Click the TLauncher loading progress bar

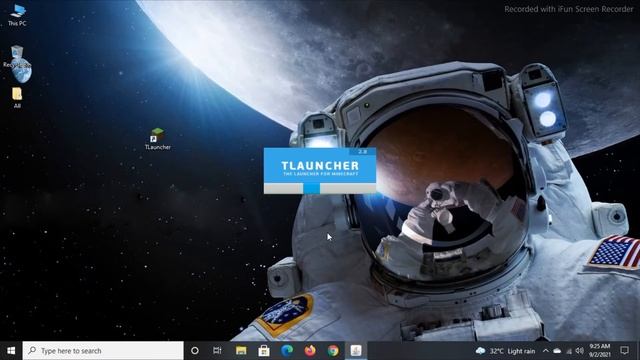tap(320, 188)
